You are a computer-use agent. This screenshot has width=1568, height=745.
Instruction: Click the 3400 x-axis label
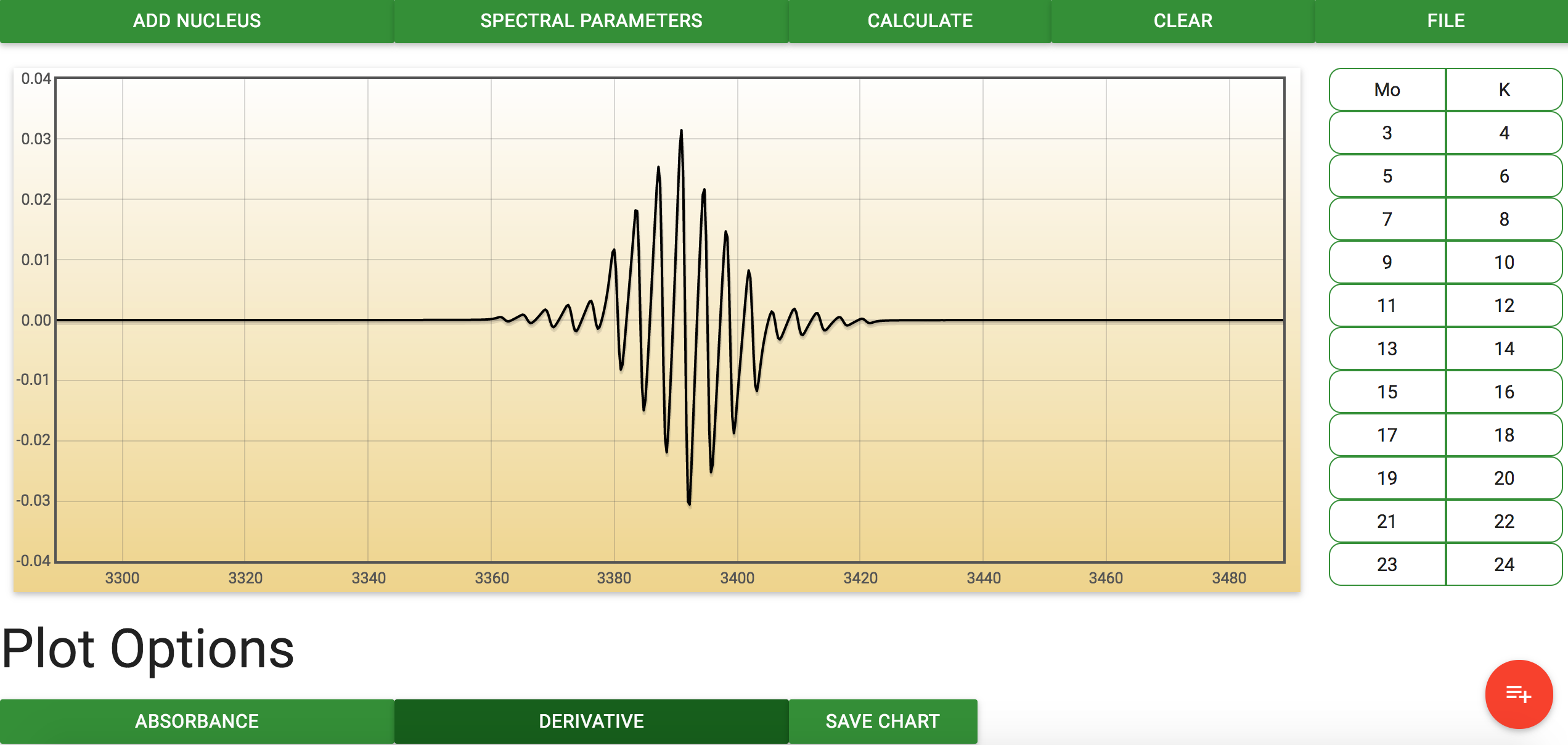[x=737, y=578]
